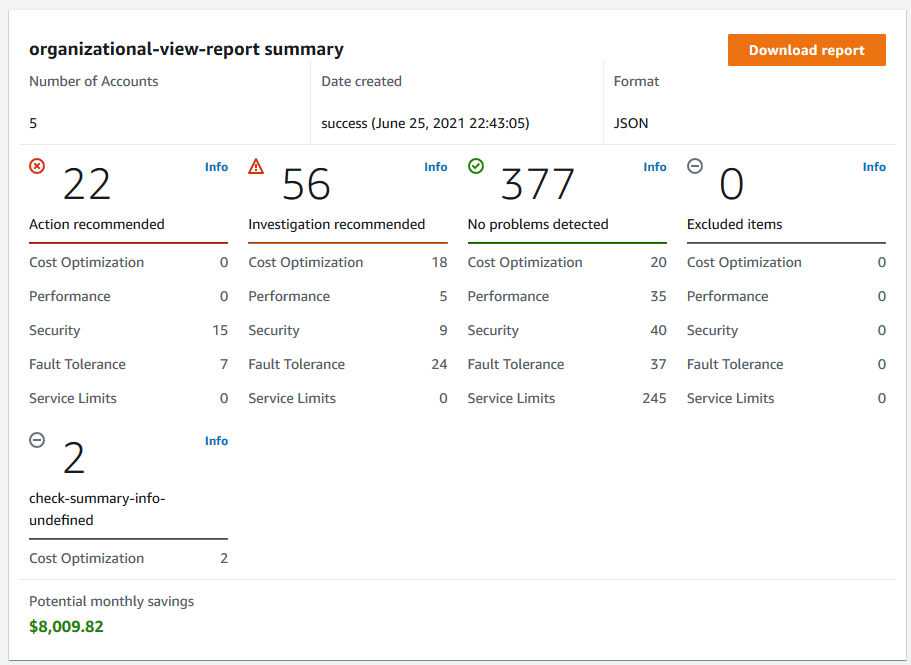This screenshot has height=665, width=911.
Task: Select Security row under Action recommended
Action: [128, 330]
